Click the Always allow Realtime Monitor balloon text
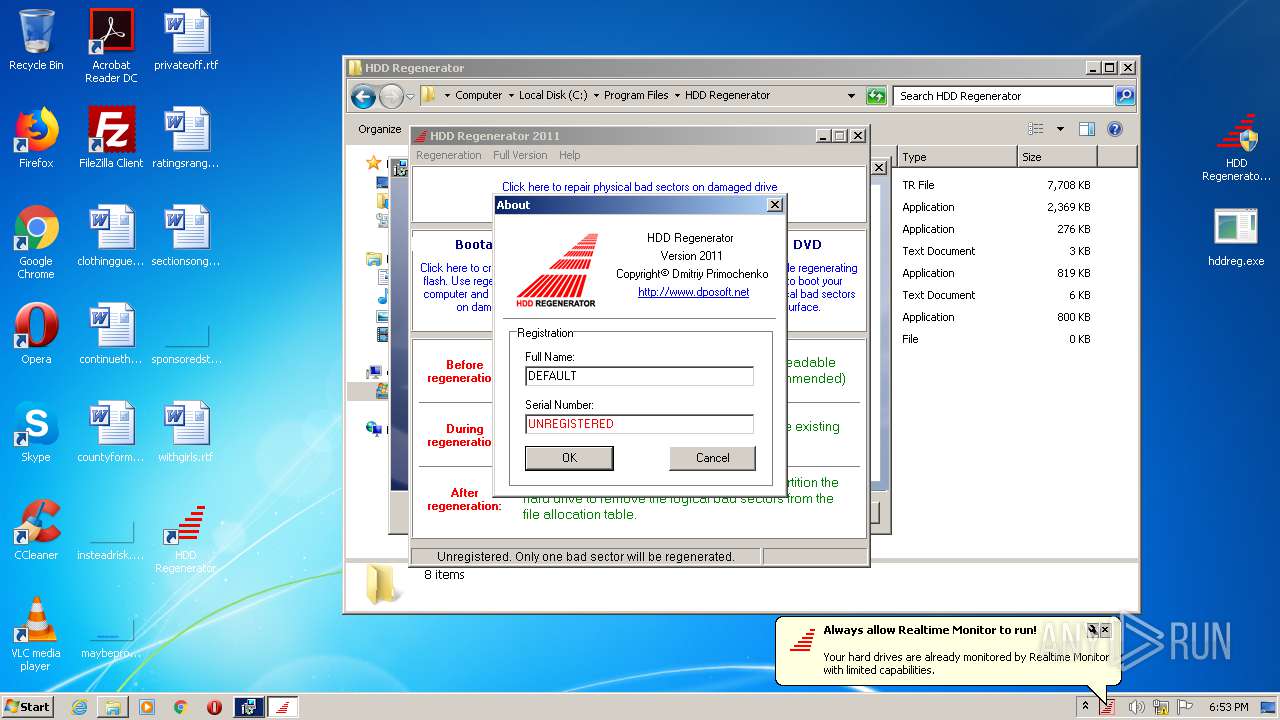 (x=930, y=630)
